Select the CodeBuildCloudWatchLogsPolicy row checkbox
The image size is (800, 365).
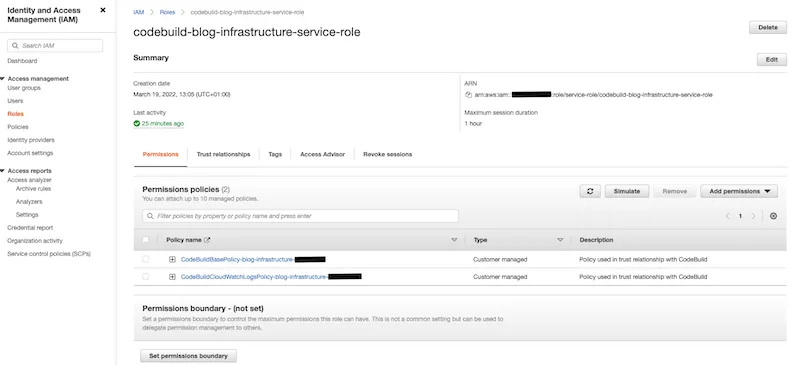(146, 277)
